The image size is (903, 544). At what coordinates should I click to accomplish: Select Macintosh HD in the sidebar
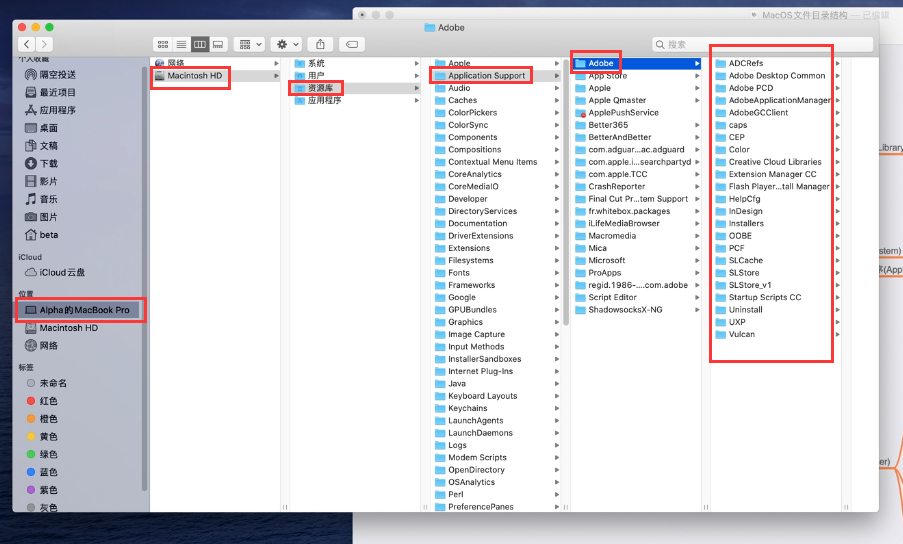62,328
